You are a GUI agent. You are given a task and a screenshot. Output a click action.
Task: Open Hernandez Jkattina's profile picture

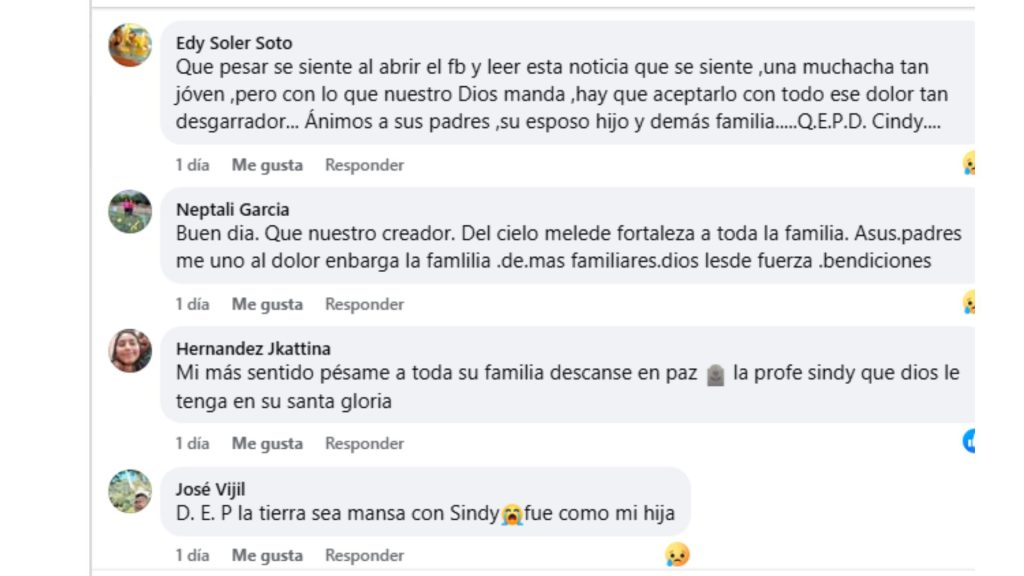130,350
